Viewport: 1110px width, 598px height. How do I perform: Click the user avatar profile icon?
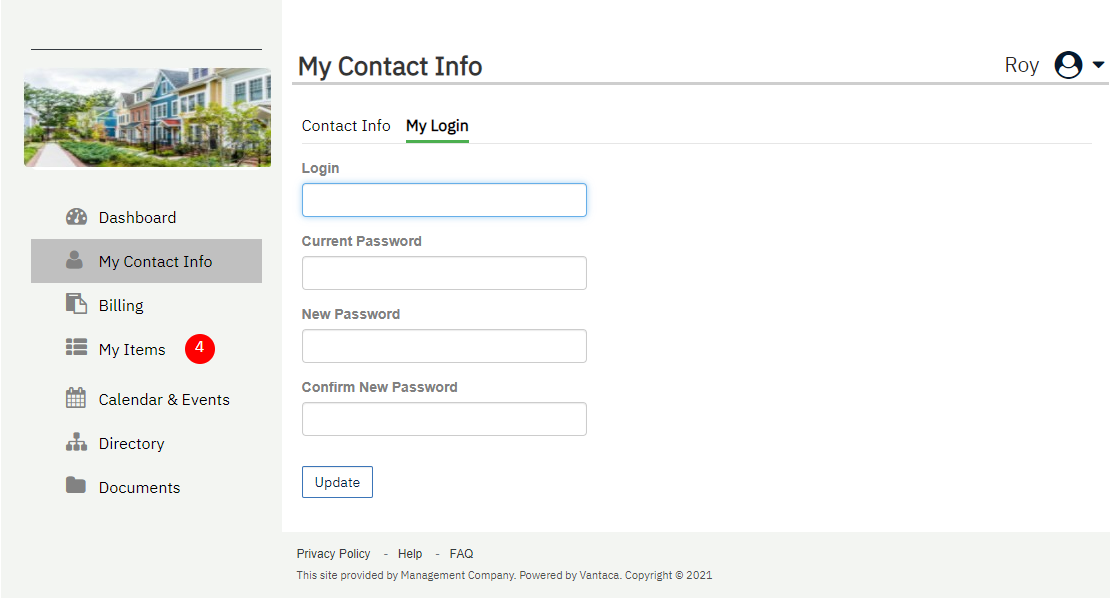point(1069,65)
